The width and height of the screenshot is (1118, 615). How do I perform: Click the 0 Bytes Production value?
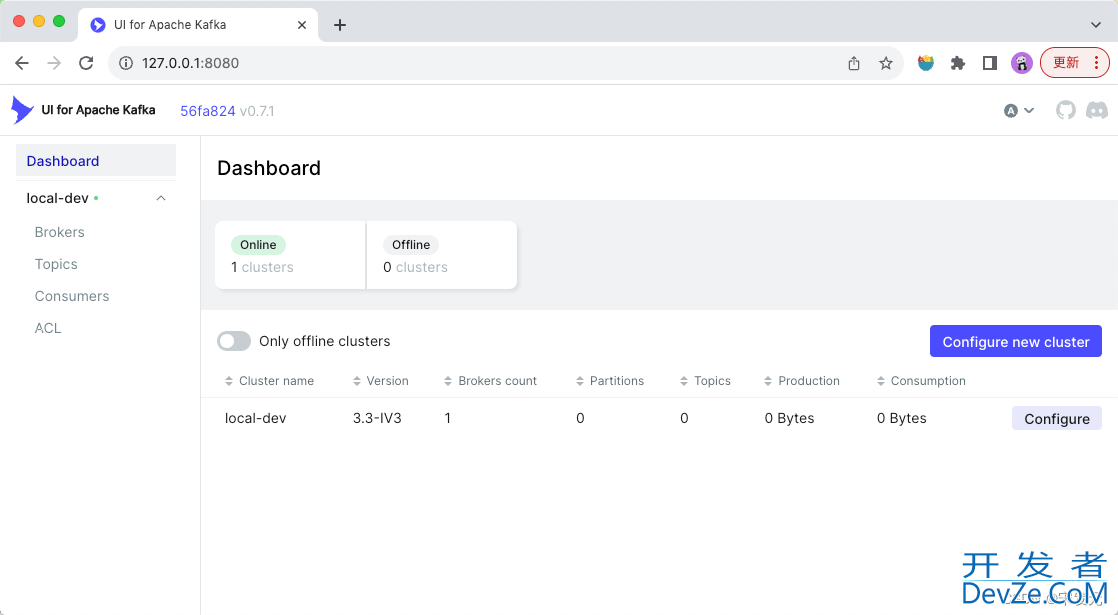point(789,418)
